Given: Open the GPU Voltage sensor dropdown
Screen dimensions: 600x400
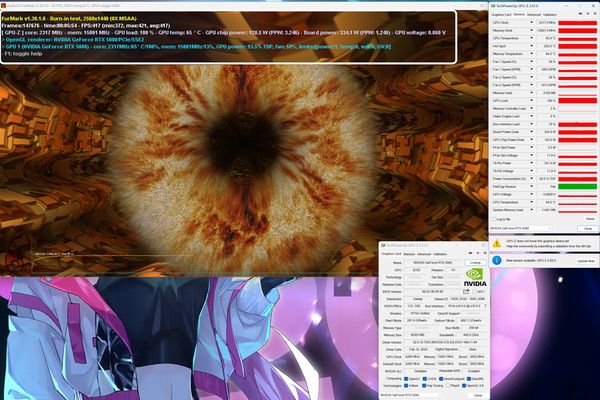Looking at the screenshot, I should [x=531, y=194].
